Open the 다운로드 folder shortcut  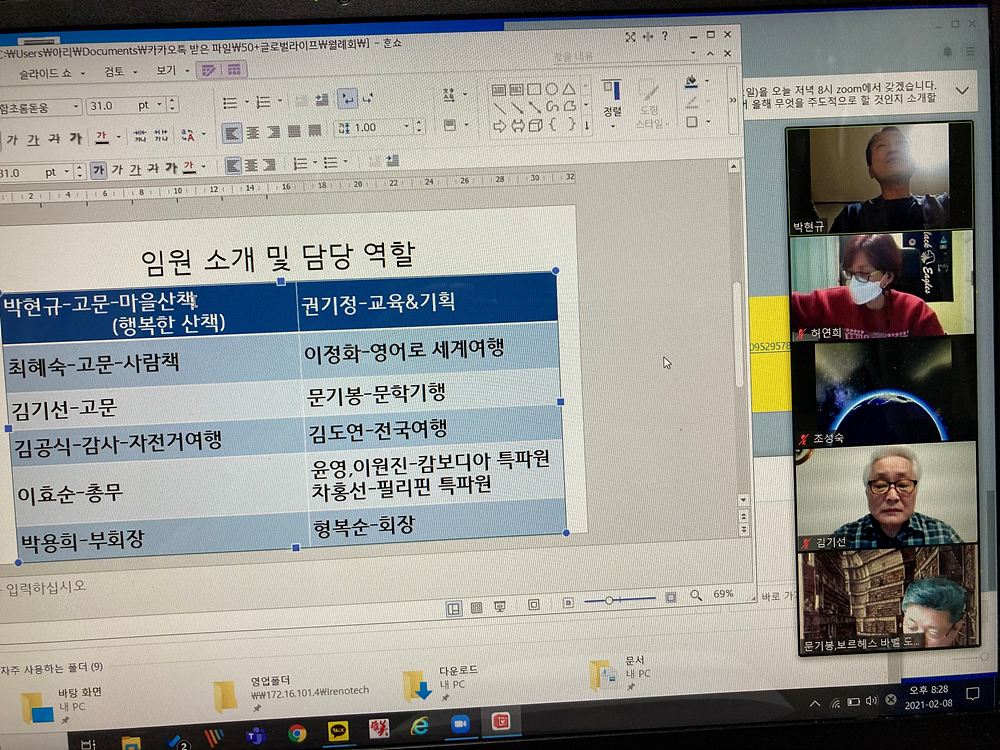pos(417,686)
